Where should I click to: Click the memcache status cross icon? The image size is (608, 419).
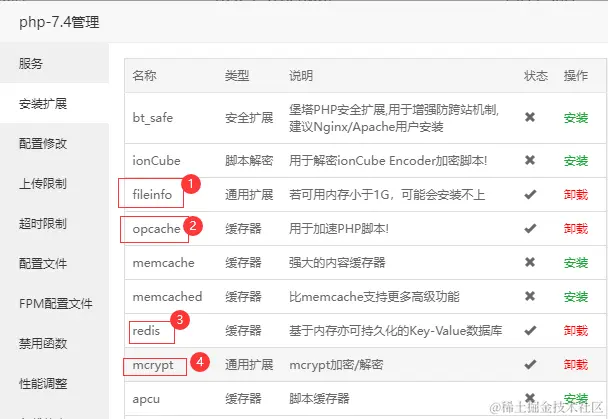(530, 262)
